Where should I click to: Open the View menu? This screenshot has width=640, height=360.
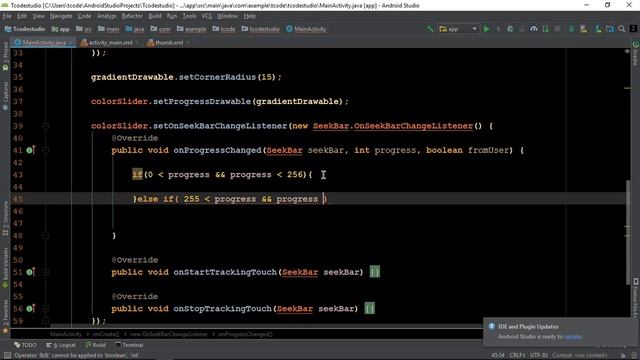pyautogui.click(x=38, y=16)
